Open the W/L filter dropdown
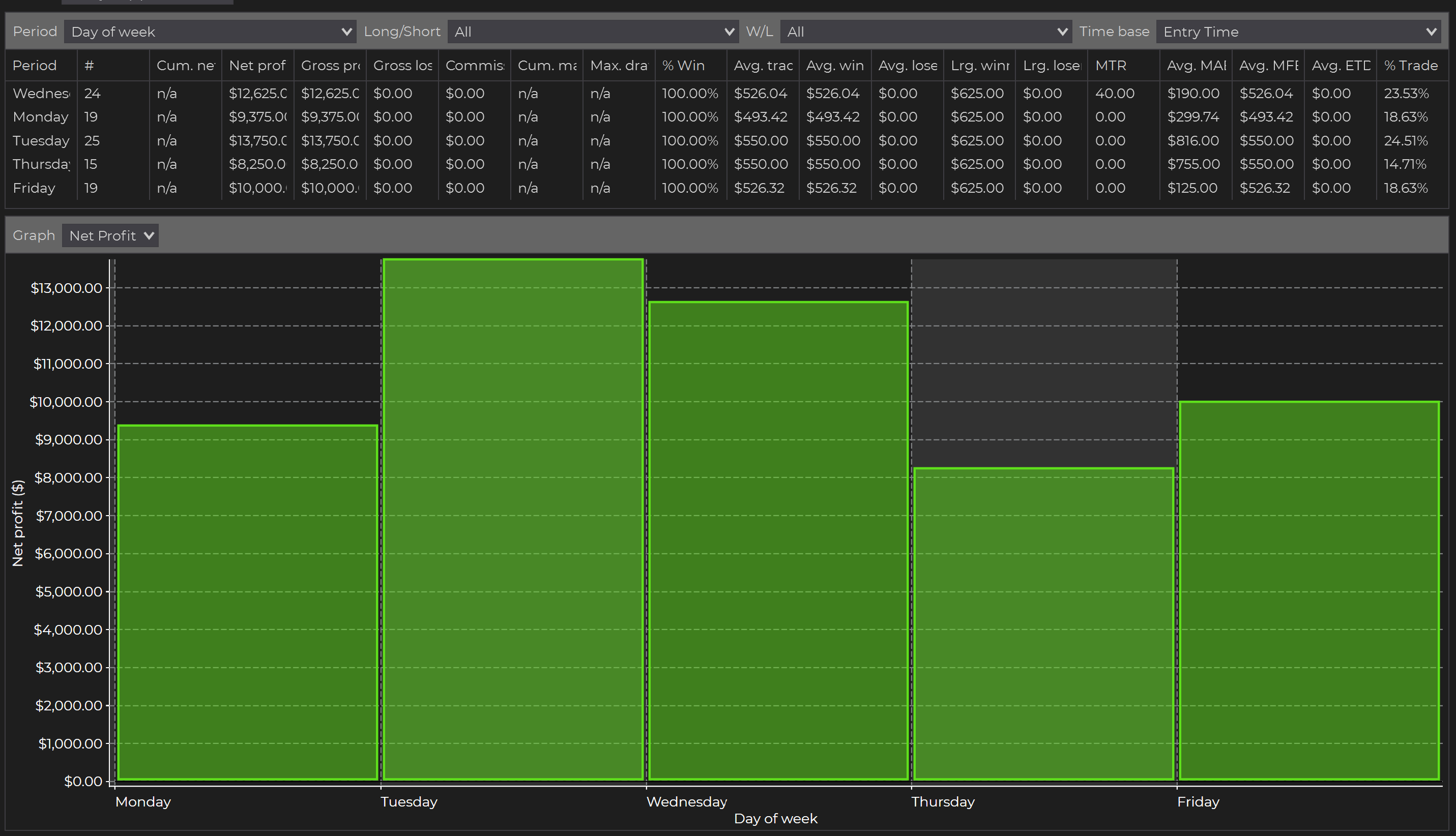The width and height of the screenshot is (1456, 836). click(x=925, y=32)
